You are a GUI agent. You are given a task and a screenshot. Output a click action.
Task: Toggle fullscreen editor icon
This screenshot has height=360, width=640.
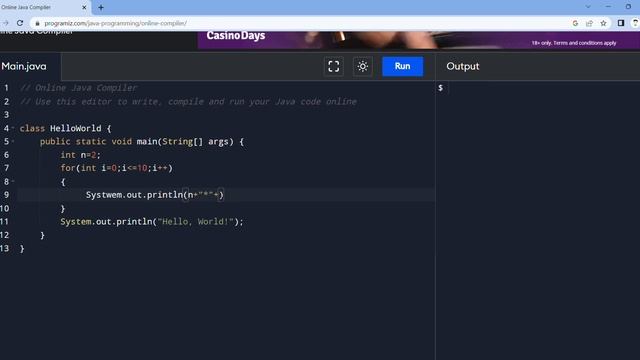click(333, 67)
